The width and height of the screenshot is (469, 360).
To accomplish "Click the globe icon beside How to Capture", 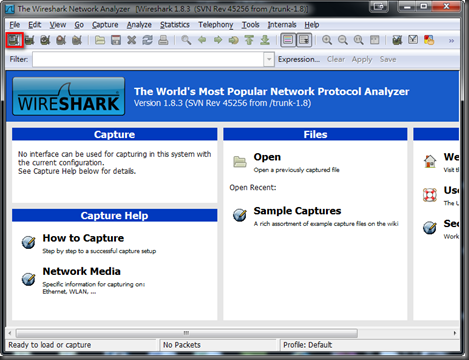I will (28, 242).
